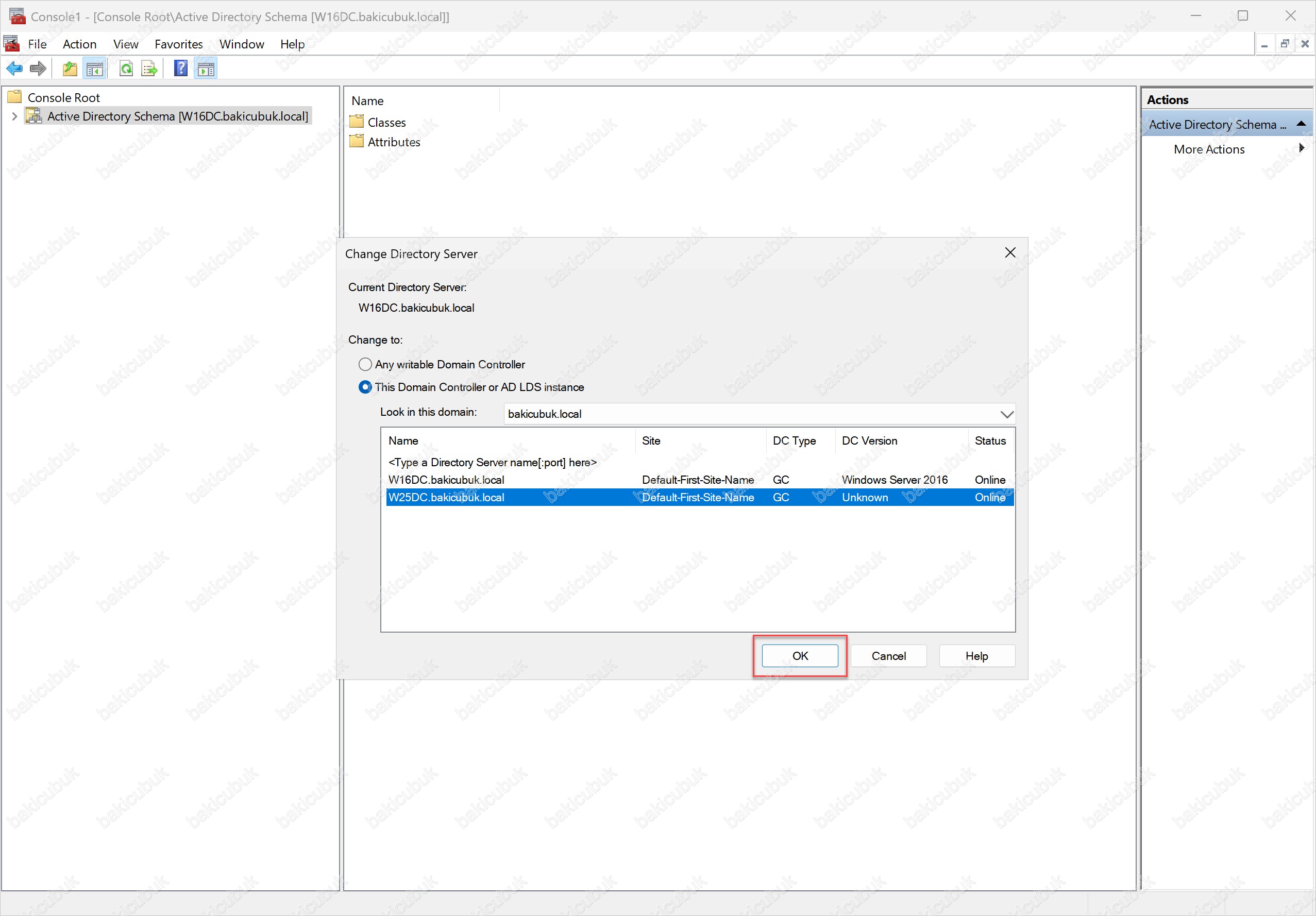Click Active Directory Schema header in Actions pane
Image resolution: width=1316 pixels, height=916 pixels.
pyautogui.click(x=1227, y=124)
